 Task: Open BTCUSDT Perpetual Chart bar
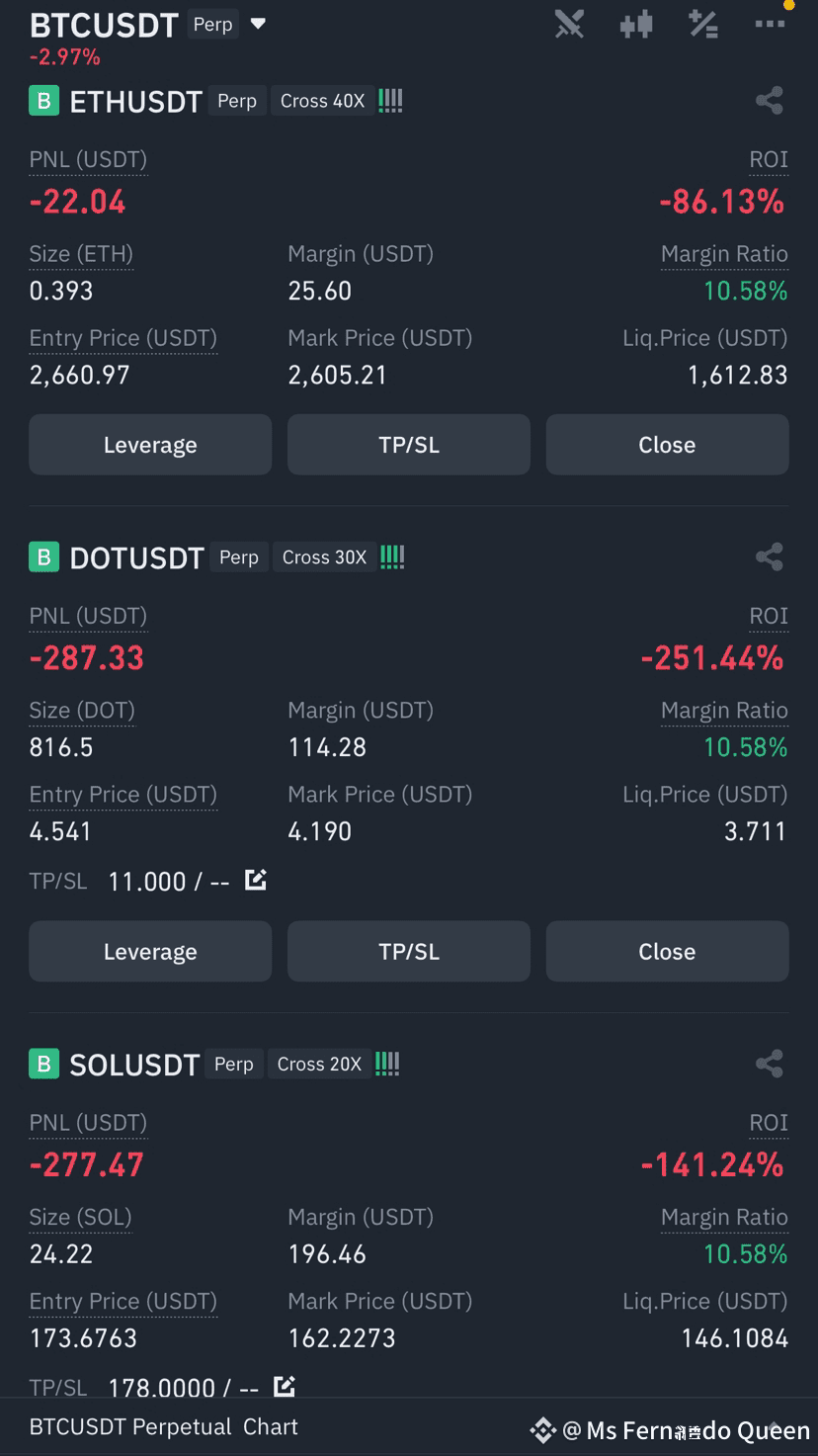pyautogui.click(x=164, y=1426)
